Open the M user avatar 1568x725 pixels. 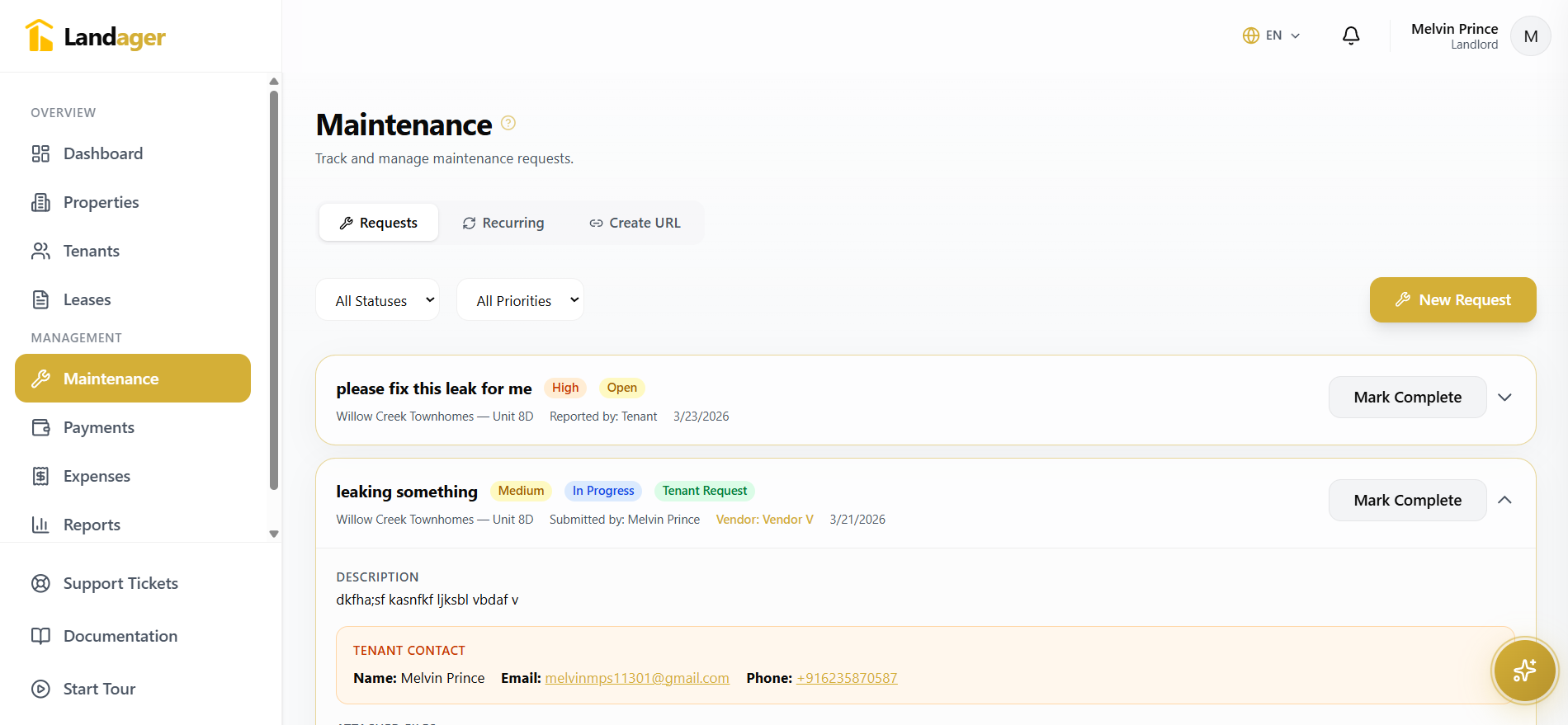(x=1531, y=36)
